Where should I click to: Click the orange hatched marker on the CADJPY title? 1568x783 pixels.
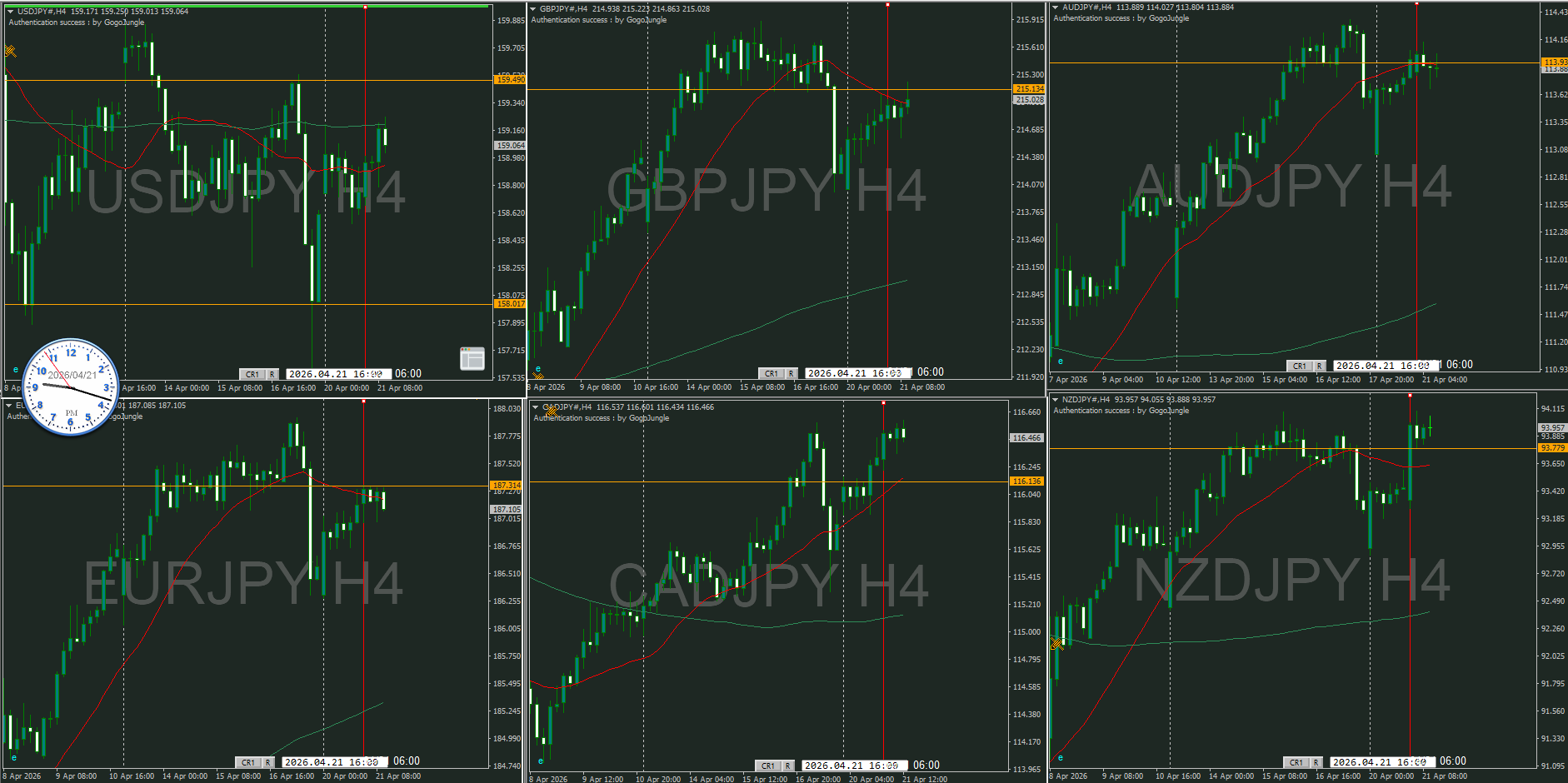(552, 411)
